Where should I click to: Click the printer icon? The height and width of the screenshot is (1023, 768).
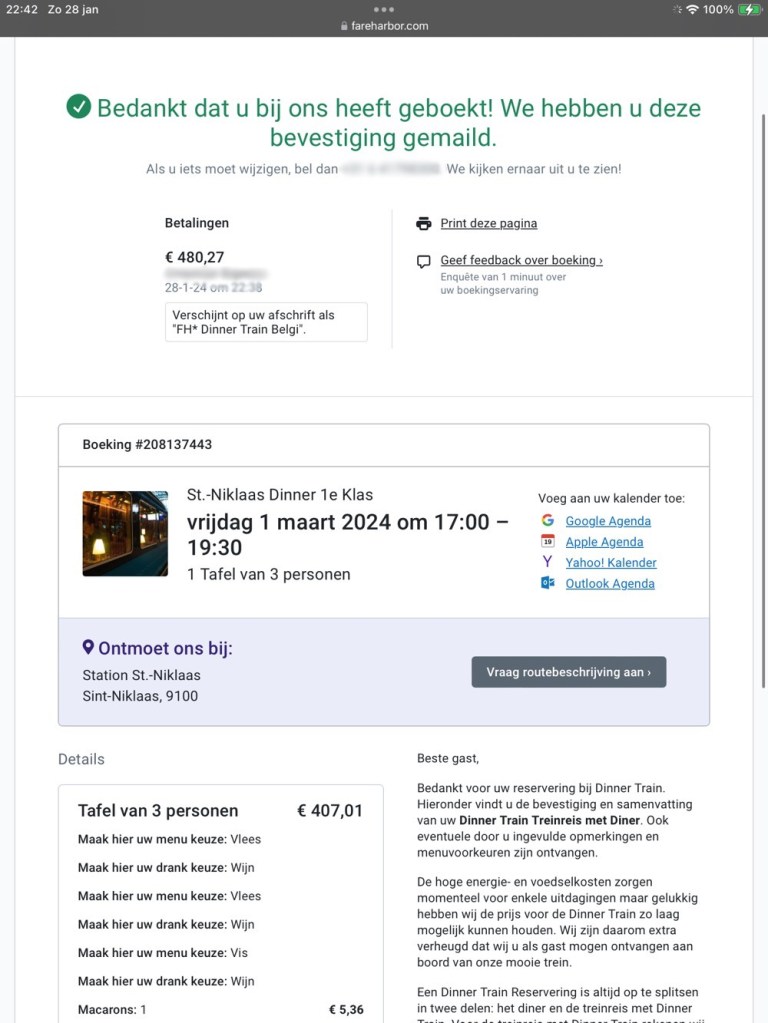click(424, 223)
